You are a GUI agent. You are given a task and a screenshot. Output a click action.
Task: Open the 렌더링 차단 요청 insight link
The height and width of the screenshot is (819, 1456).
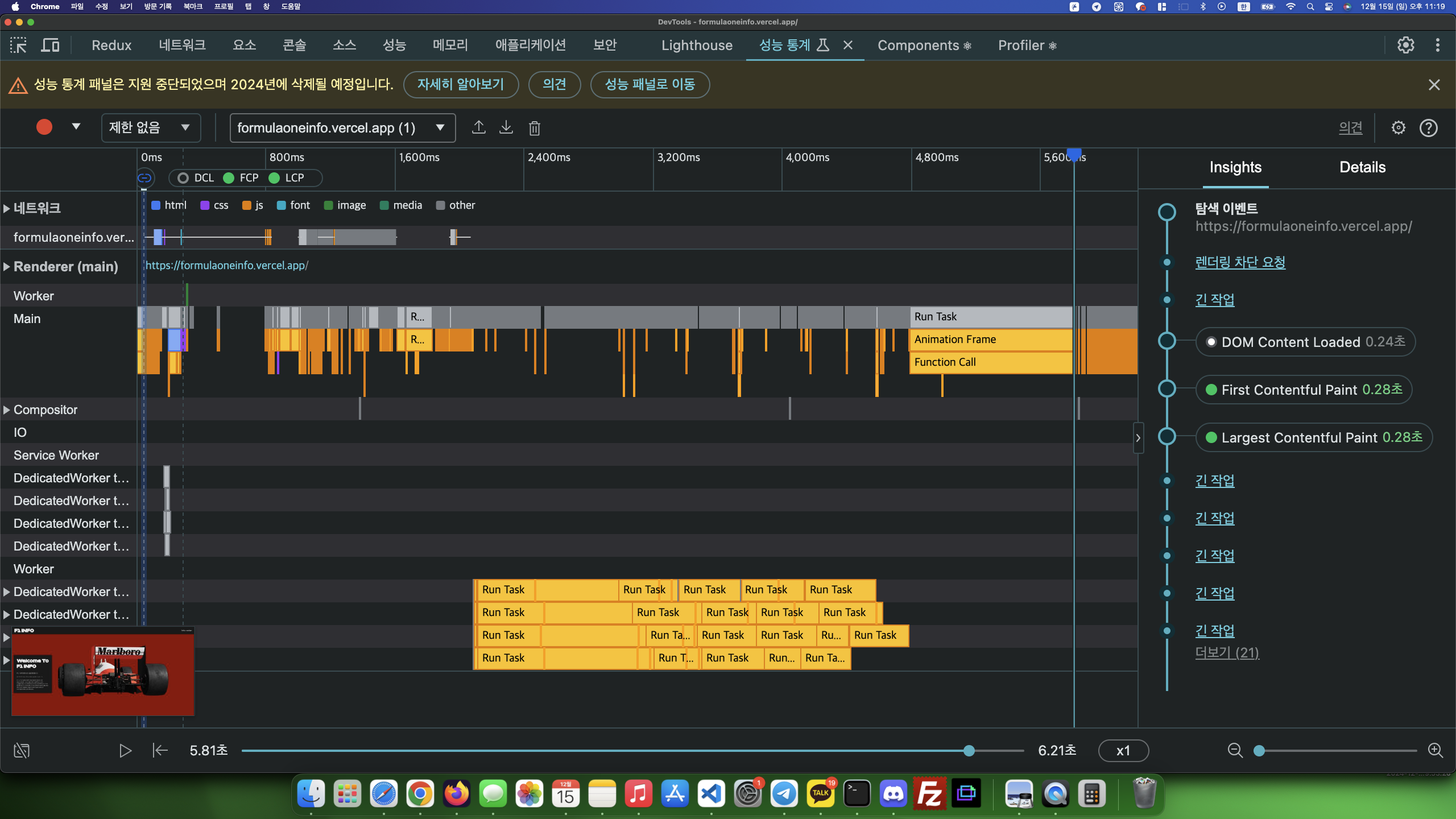click(1240, 262)
